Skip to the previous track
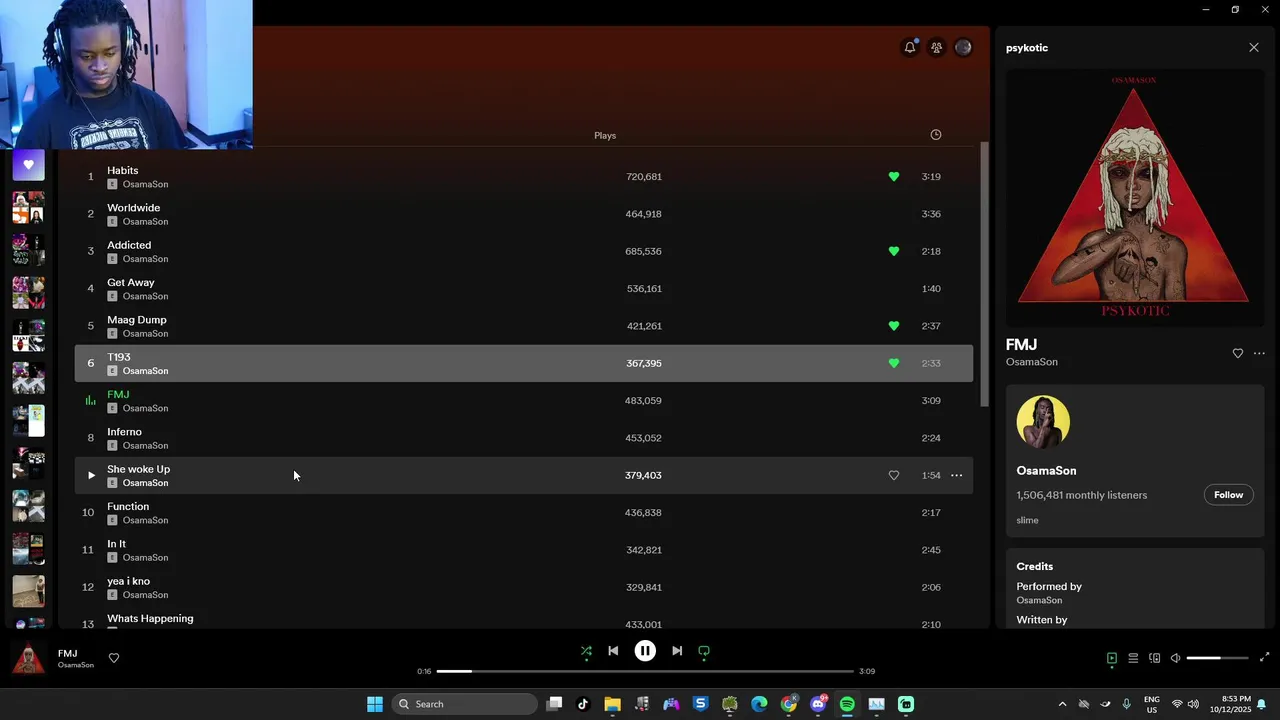Viewport: 1280px width, 720px height. click(613, 651)
